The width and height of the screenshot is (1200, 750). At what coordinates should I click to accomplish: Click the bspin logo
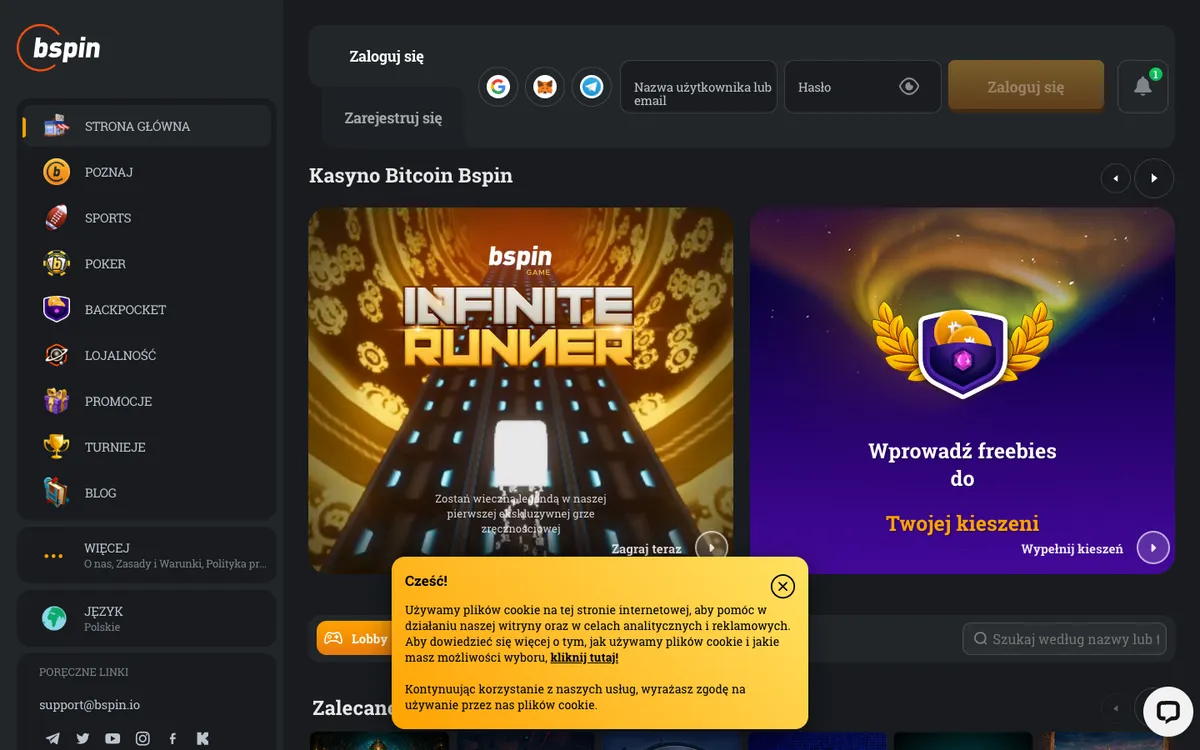click(59, 48)
